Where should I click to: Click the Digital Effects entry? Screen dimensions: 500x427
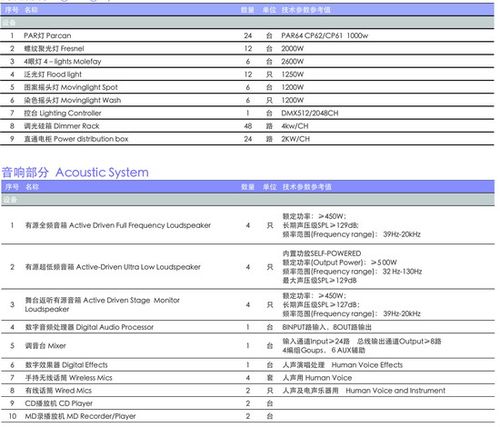tap(248, 365)
